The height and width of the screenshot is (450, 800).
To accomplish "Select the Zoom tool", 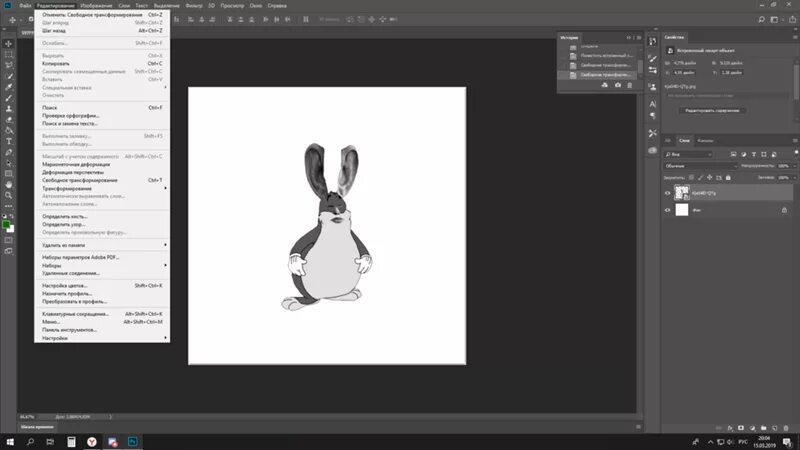I will pos(9,195).
